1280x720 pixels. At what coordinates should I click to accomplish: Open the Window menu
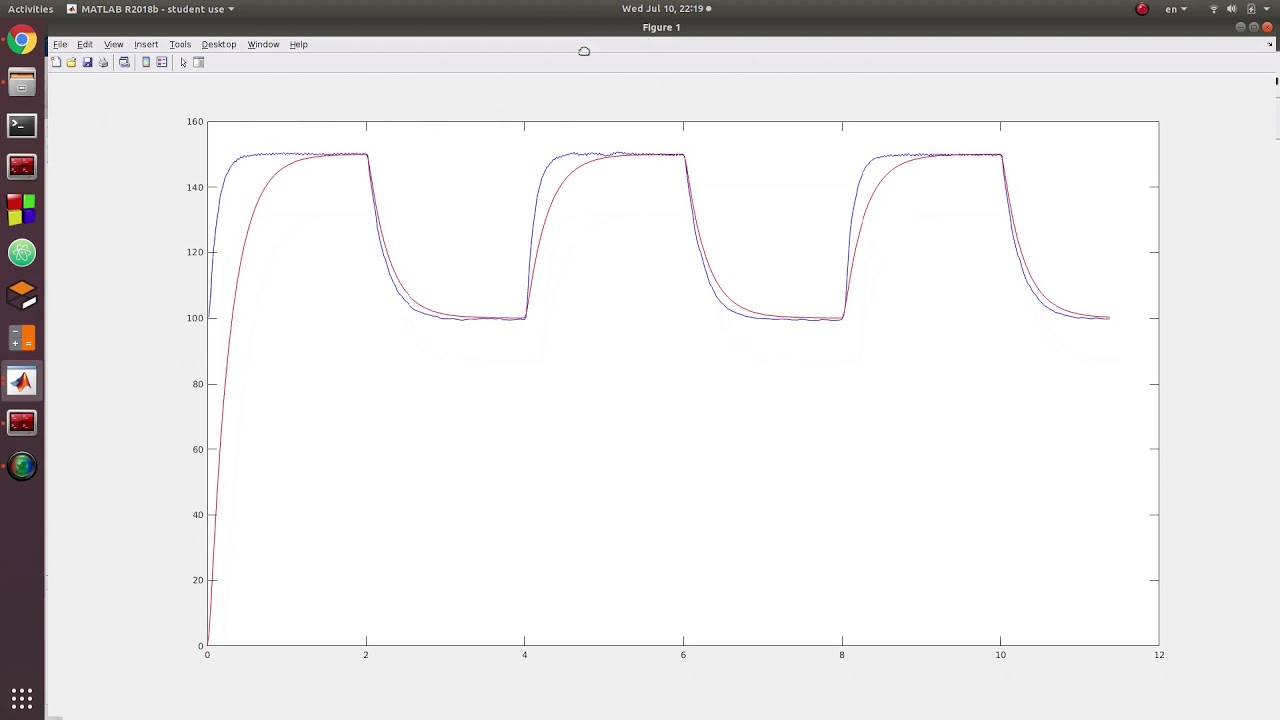coord(263,44)
